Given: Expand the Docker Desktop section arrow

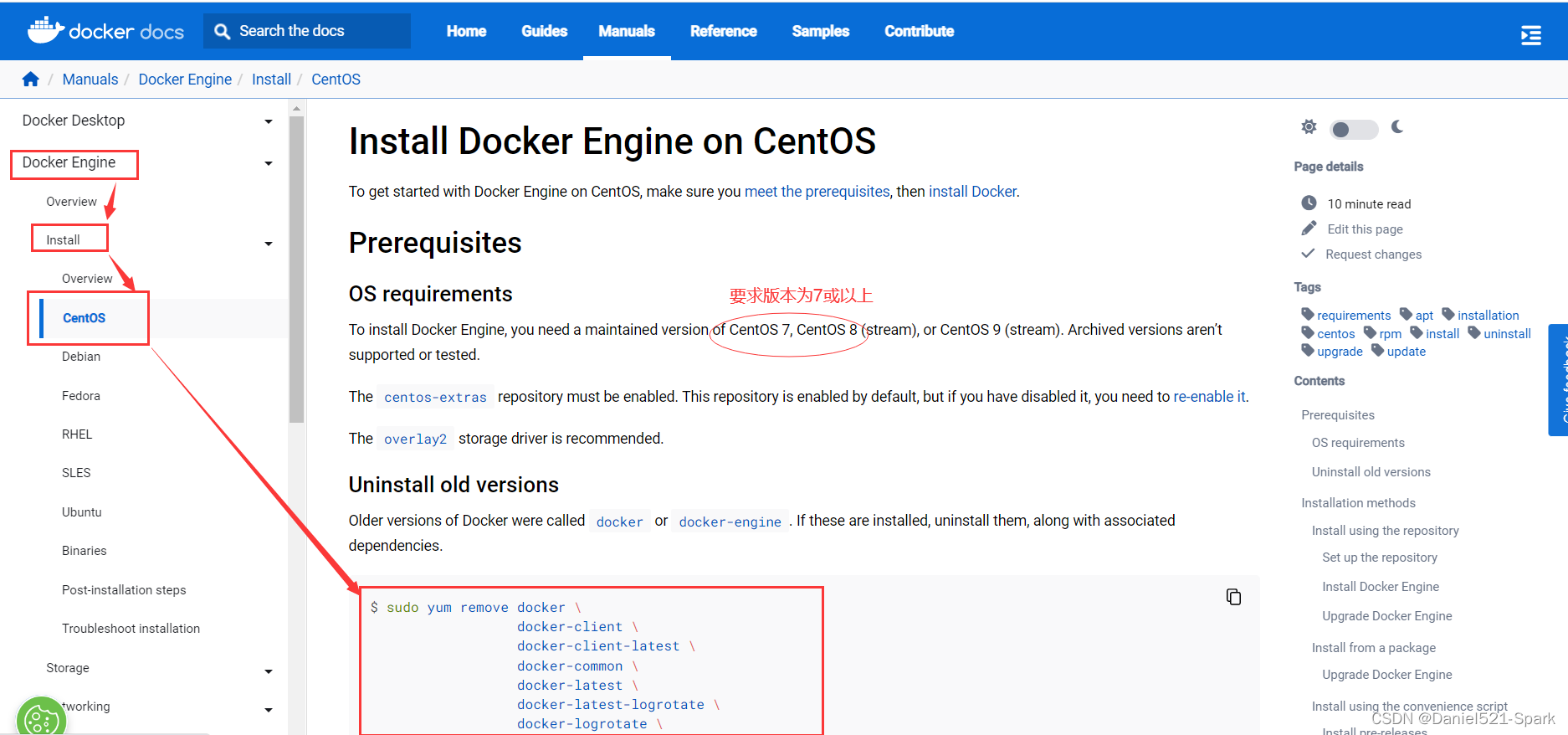Looking at the screenshot, I should pyautogui.click(x=269, y=121).
